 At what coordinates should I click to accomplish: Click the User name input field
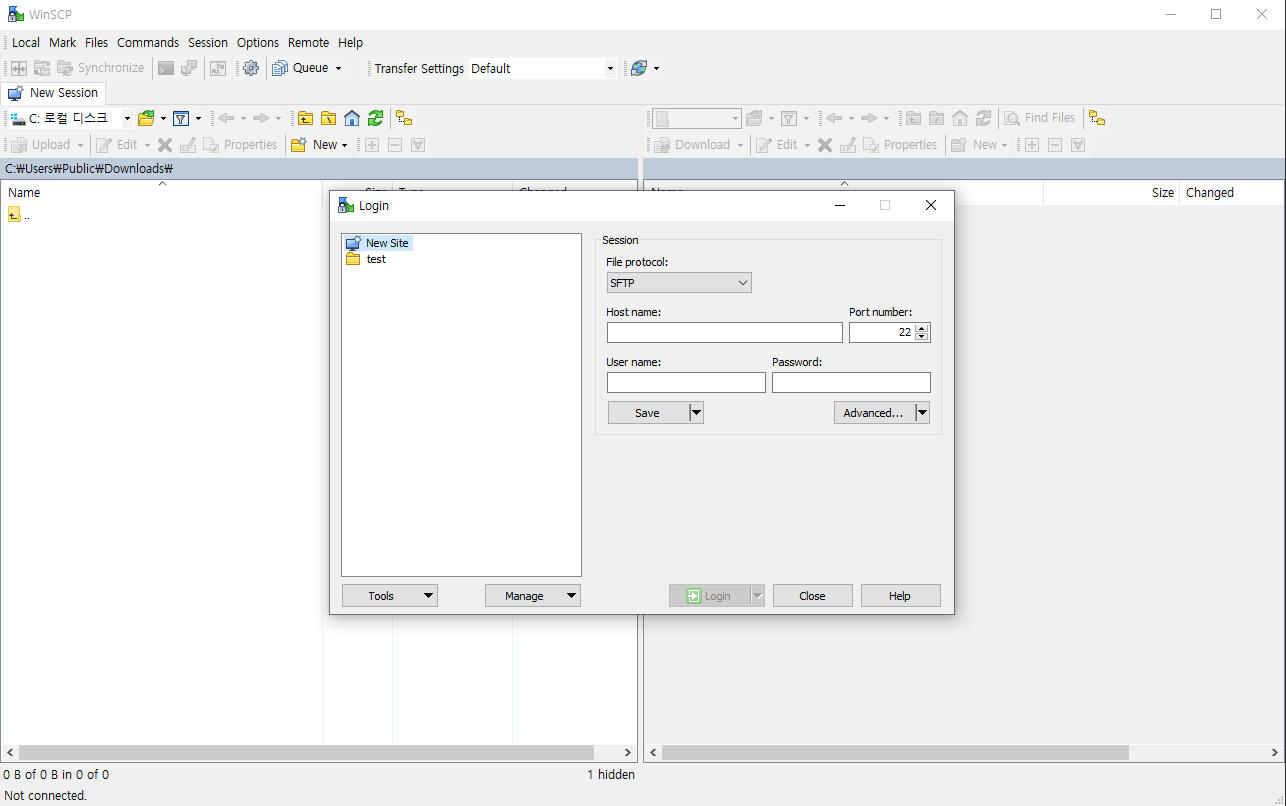tap(686, 383)
